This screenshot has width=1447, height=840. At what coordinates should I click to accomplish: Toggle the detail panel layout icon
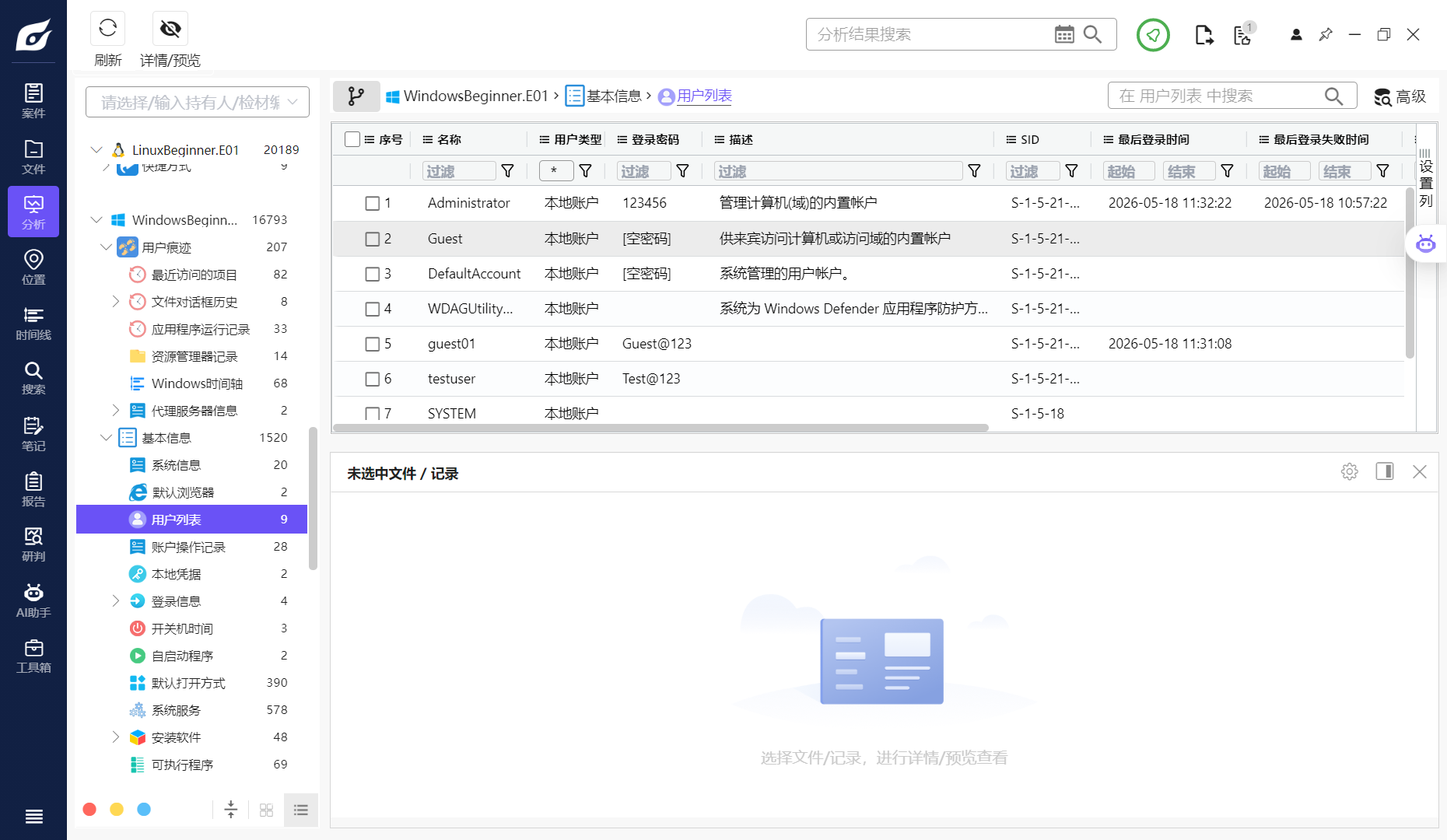[x=1385, y=471]
